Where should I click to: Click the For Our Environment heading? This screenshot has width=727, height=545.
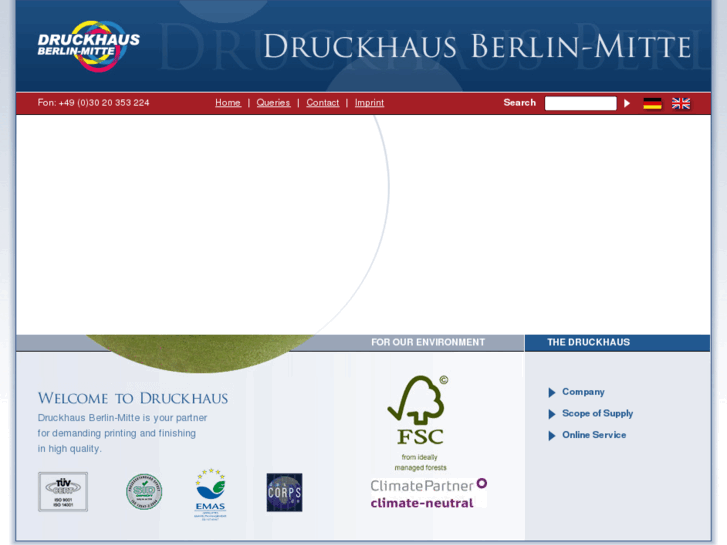427,342
